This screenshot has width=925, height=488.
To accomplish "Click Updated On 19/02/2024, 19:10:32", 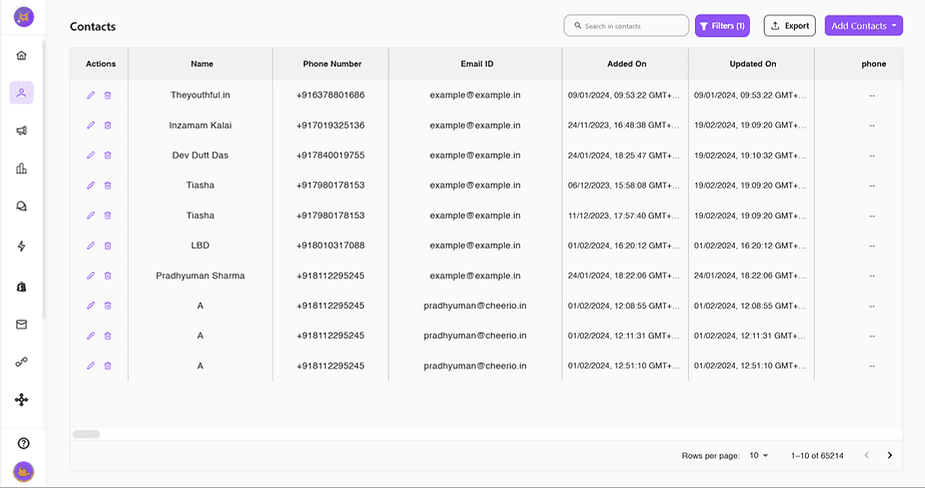I will coord(750,155).
